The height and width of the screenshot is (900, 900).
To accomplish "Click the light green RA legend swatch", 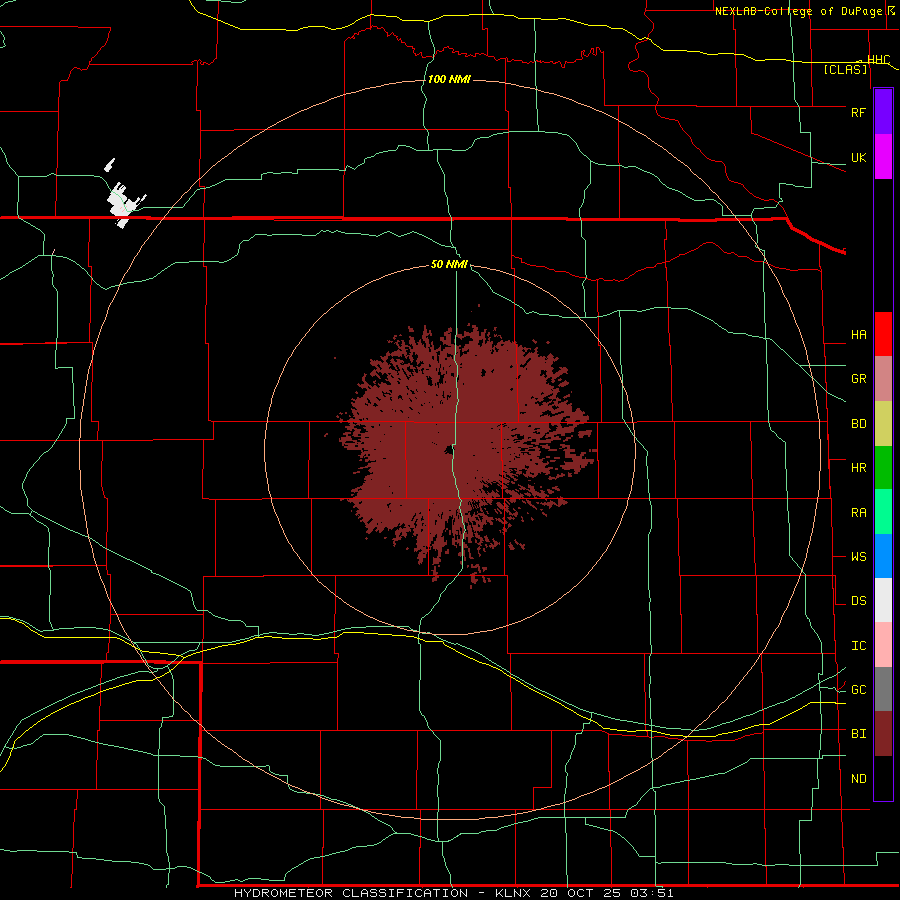I will point(883,512).
